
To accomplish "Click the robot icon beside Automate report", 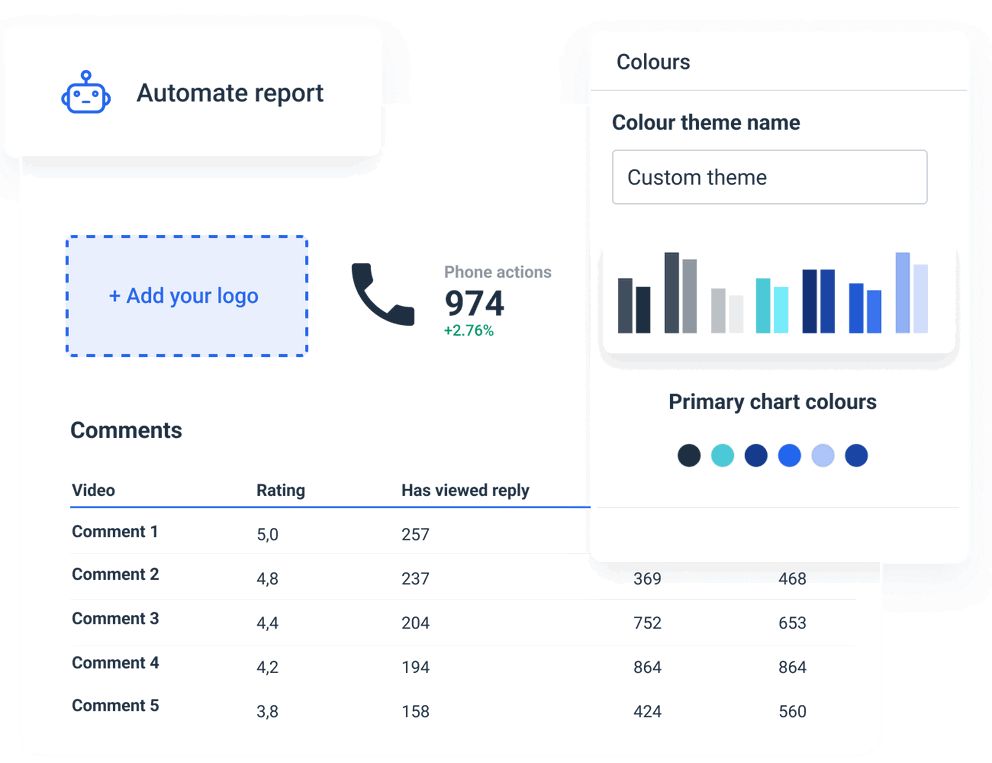I will (86, 92).
